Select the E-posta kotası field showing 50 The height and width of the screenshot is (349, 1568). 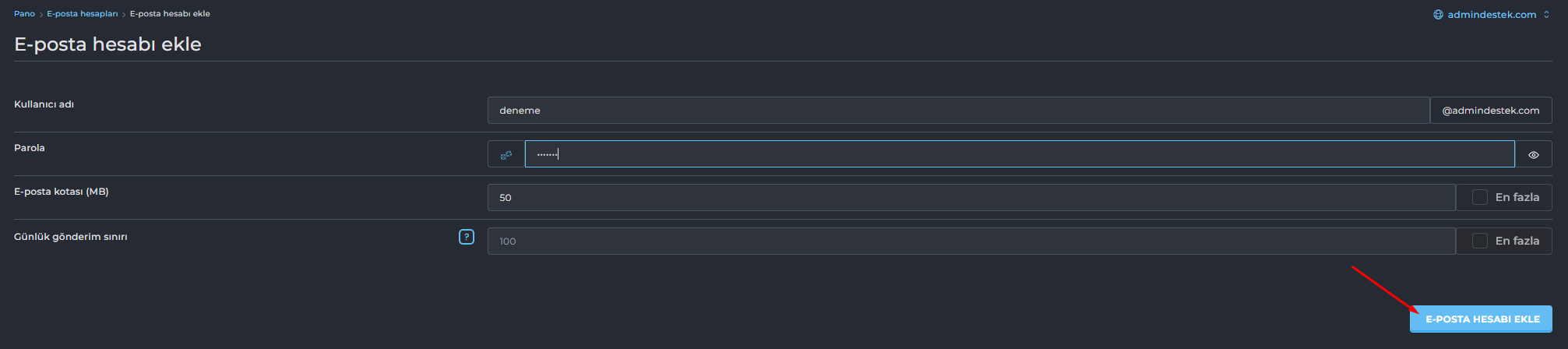pyautogui.click(x=971, y=197)
